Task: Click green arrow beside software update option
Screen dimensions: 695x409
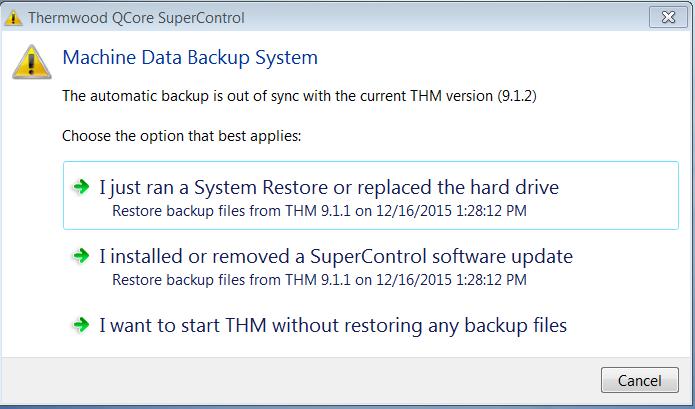Action: [x=81, y=256]
